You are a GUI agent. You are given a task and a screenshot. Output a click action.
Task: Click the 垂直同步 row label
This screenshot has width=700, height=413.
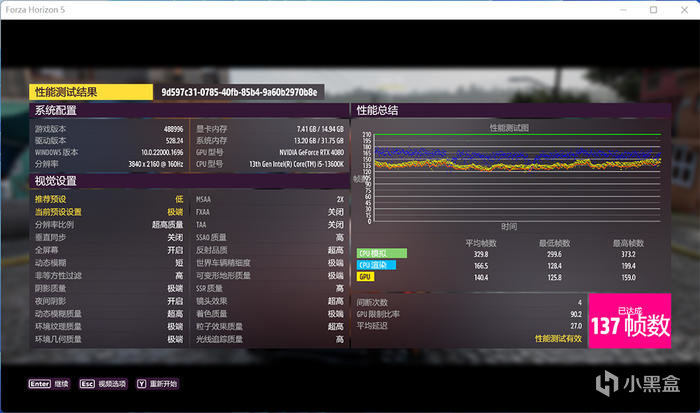50,237
